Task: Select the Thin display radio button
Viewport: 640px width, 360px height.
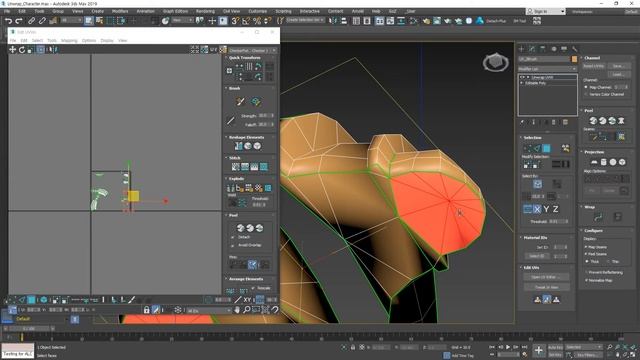Action: 608,261
